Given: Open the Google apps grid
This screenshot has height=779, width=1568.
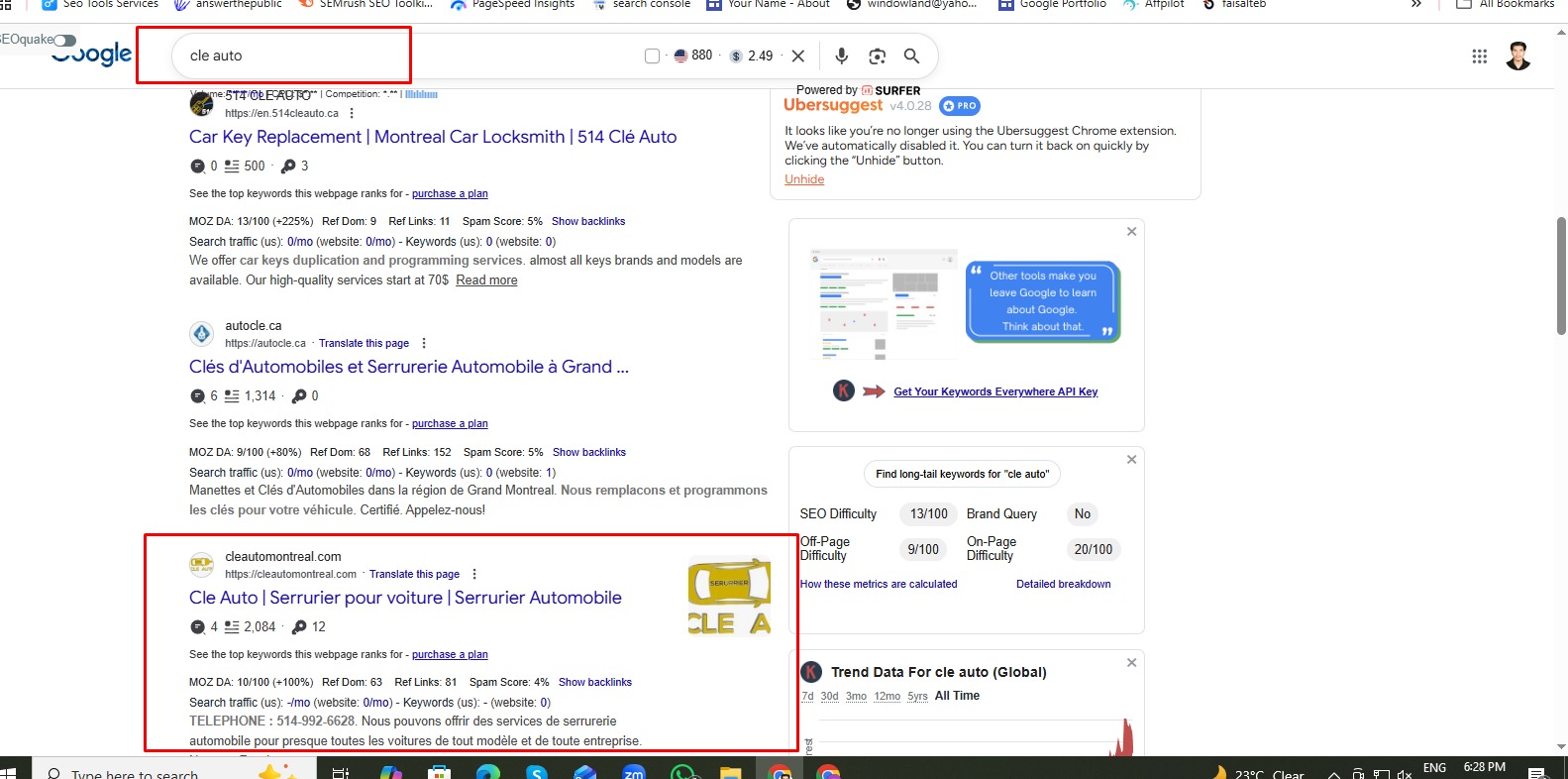Looking at the screenshot, I should 1480,56.
